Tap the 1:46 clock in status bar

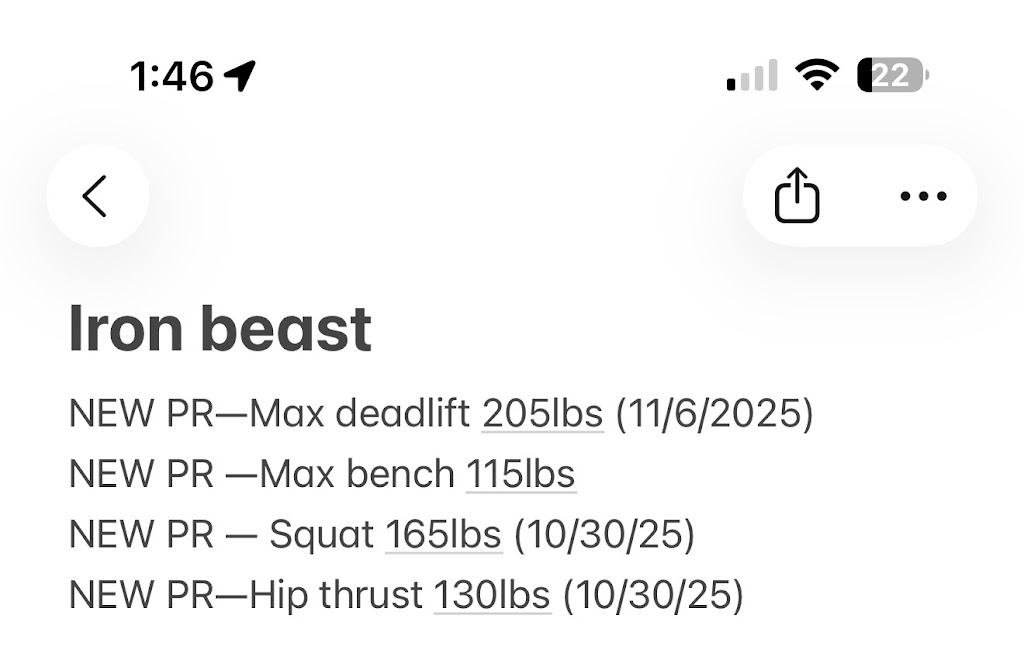[x=172, y=75]
